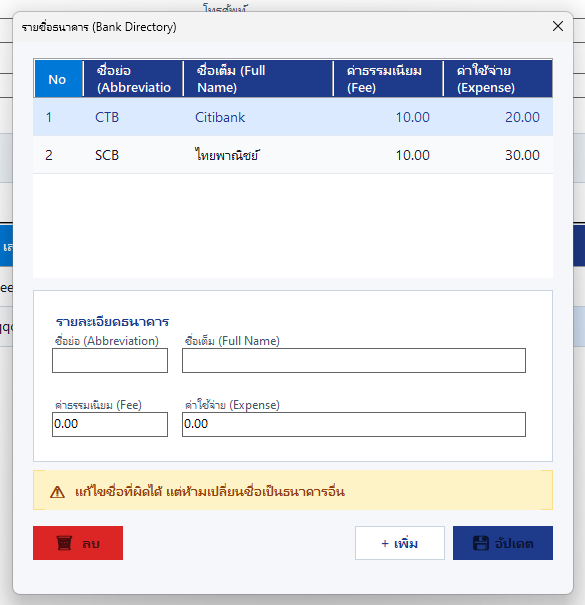Sort by the ชื่อย่อ (Abbreviation) column header

click(134, 79)
